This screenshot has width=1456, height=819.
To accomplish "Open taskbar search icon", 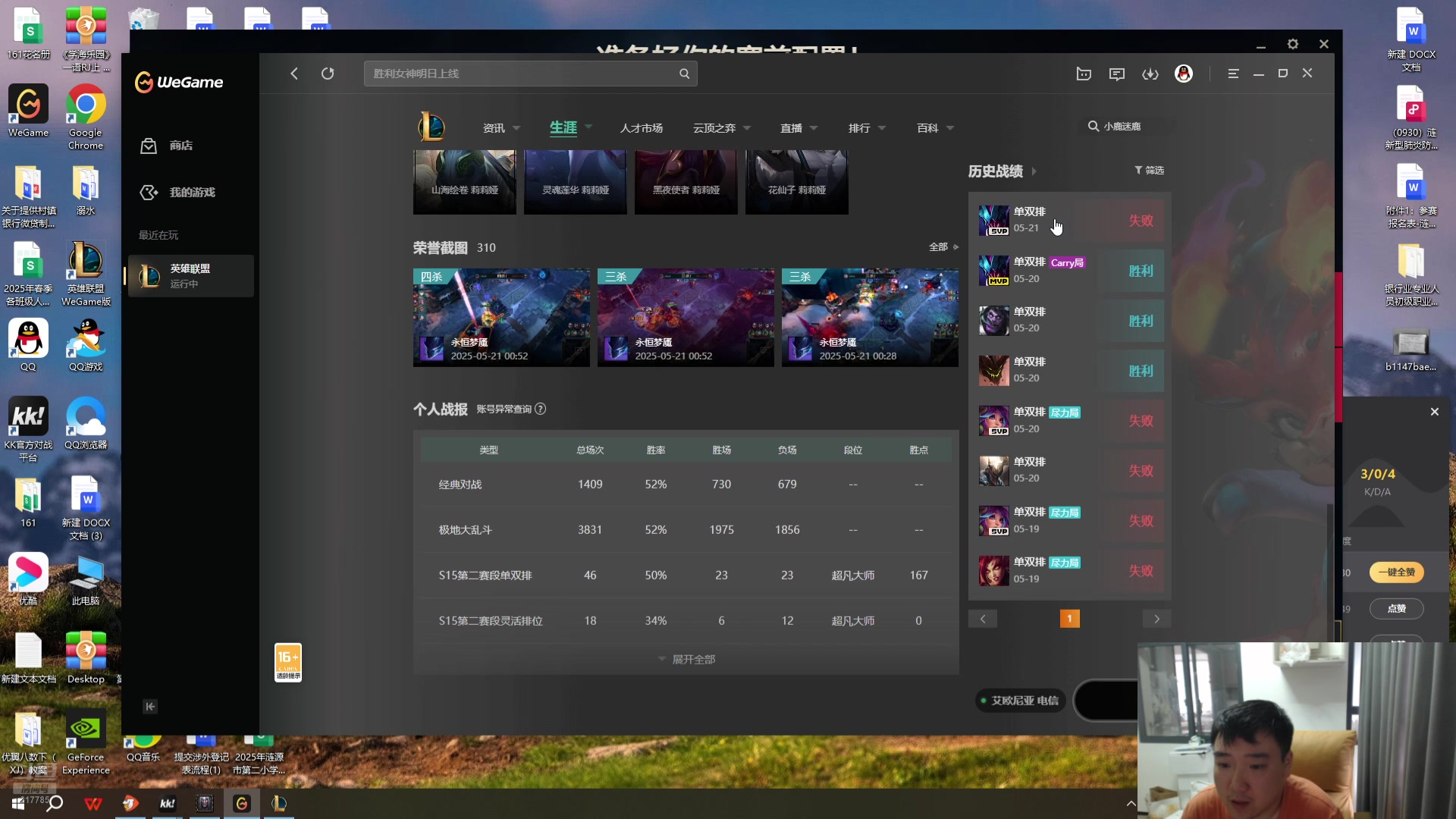I will 55,804.
